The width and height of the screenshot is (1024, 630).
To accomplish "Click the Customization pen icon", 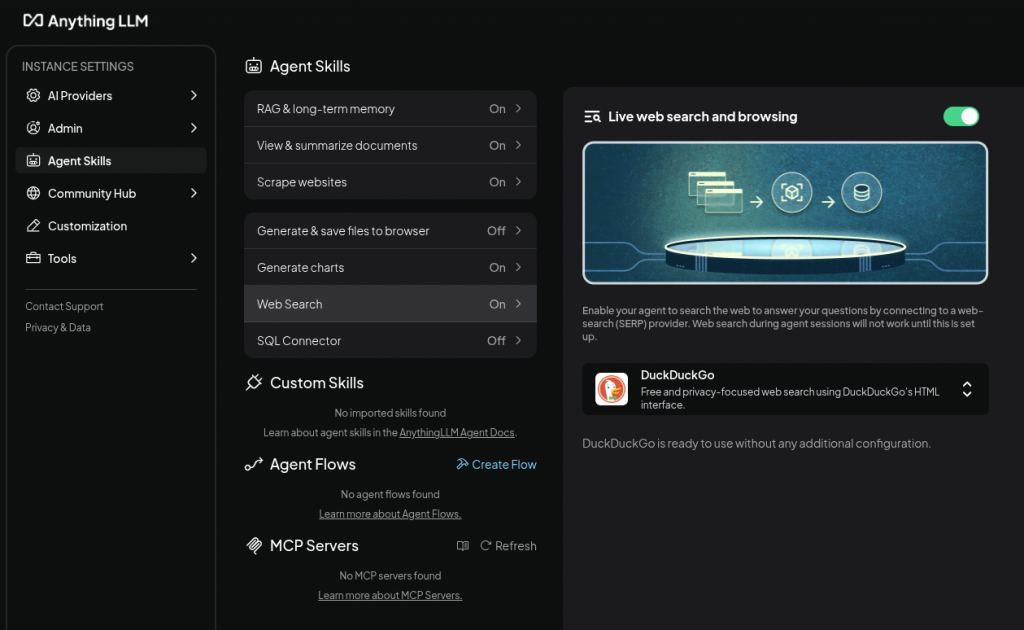I will pyautogui.click(x=34, y=226).
